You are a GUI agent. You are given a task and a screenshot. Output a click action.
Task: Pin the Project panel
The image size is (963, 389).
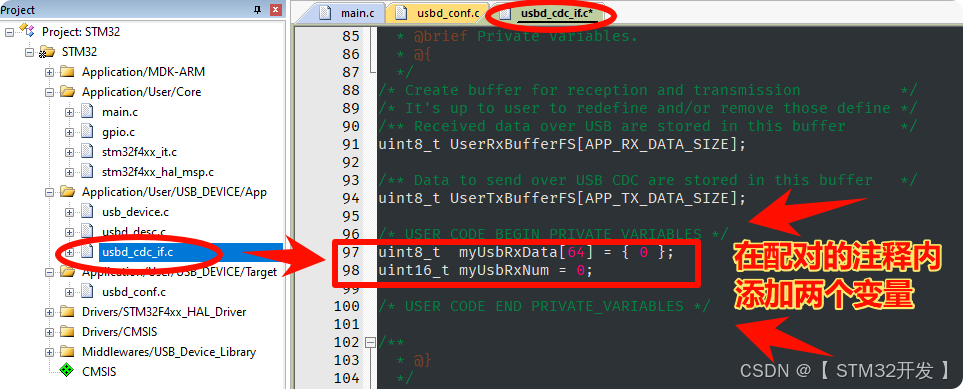(258, 9)
